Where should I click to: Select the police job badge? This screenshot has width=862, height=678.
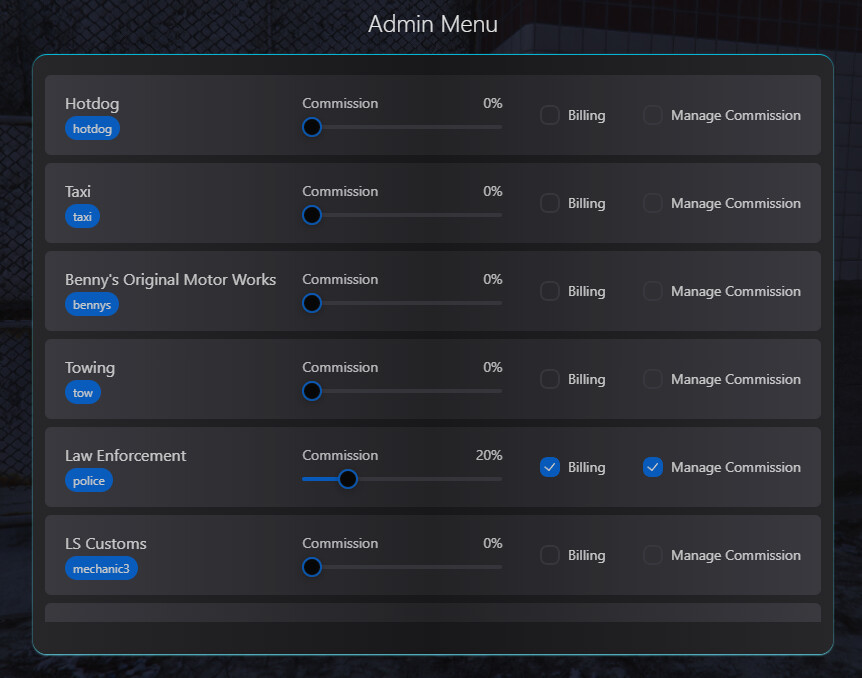click(x=89, y=480)
